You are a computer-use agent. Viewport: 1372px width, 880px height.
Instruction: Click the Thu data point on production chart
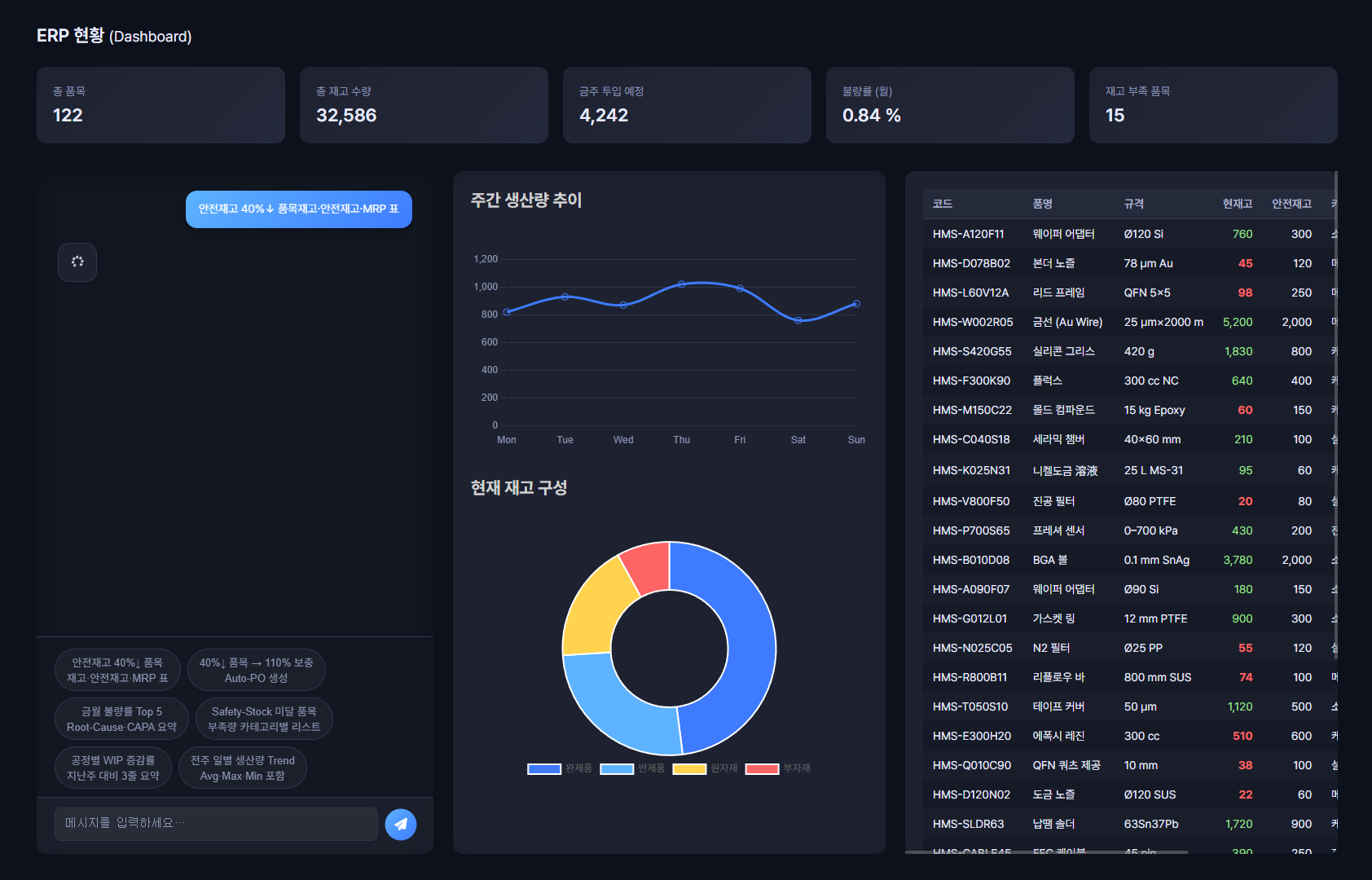point(682,284)
